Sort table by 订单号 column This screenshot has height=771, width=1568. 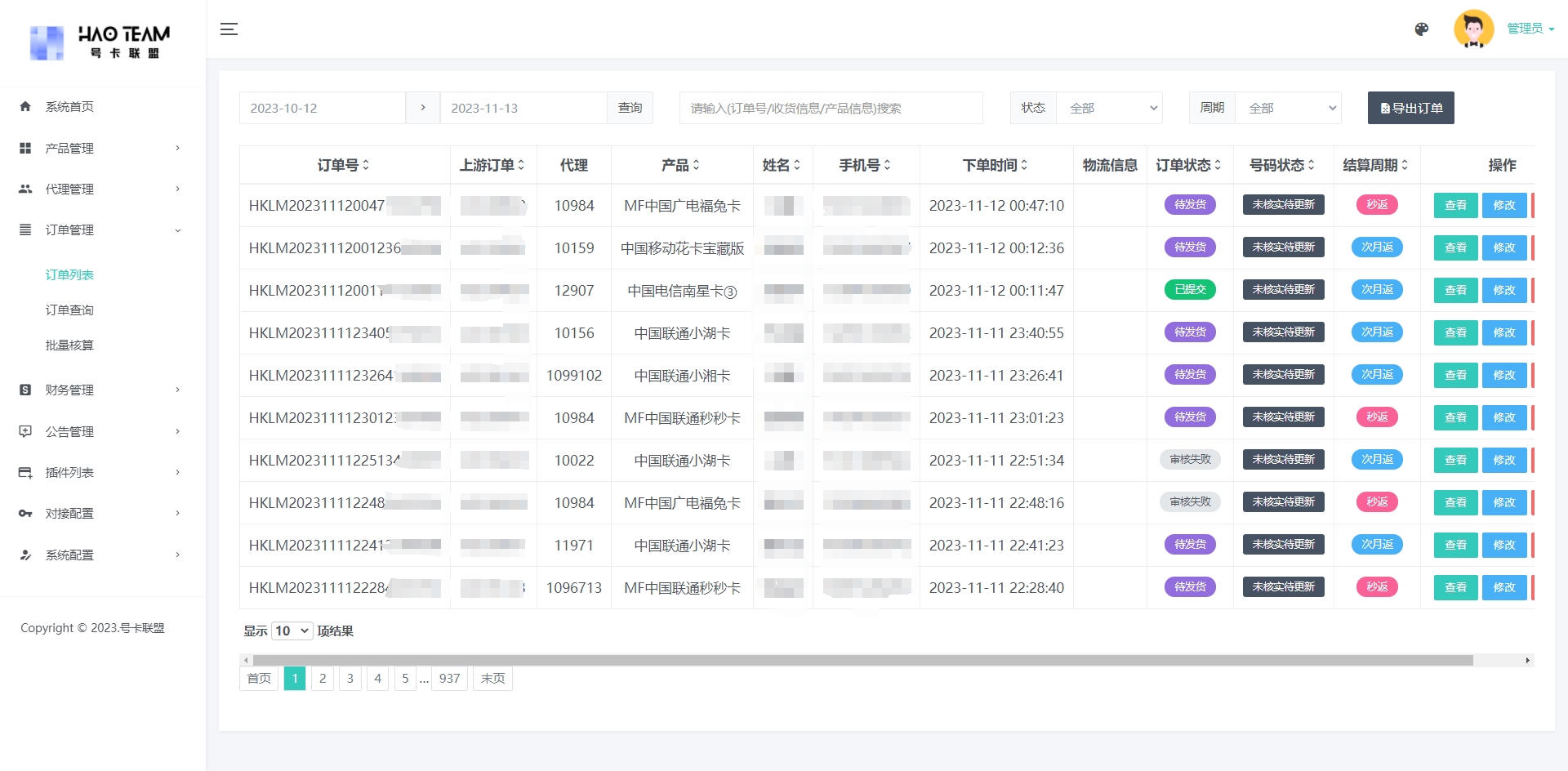pos(344,165)
